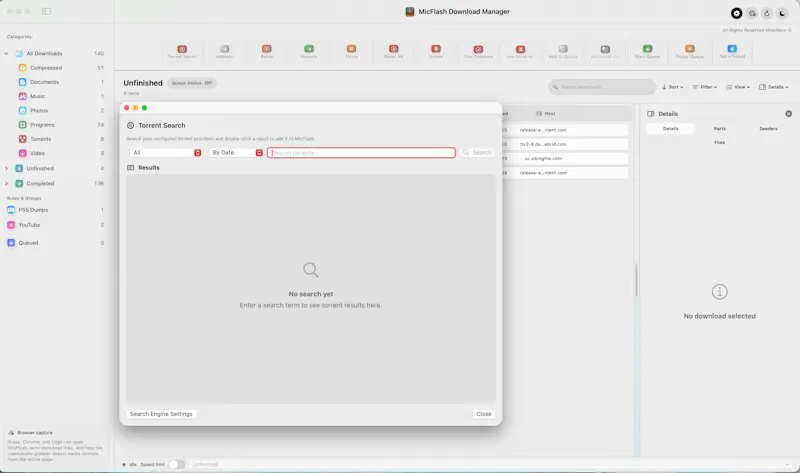
Task: Click the Reset All toolbar icon
Action: click(x=393, y=49)
